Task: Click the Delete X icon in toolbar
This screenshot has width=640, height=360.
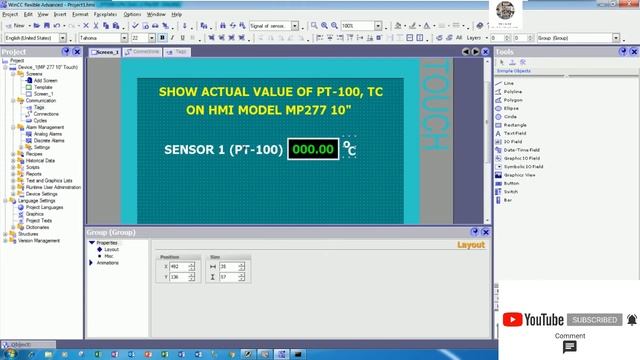Action: 86,26
